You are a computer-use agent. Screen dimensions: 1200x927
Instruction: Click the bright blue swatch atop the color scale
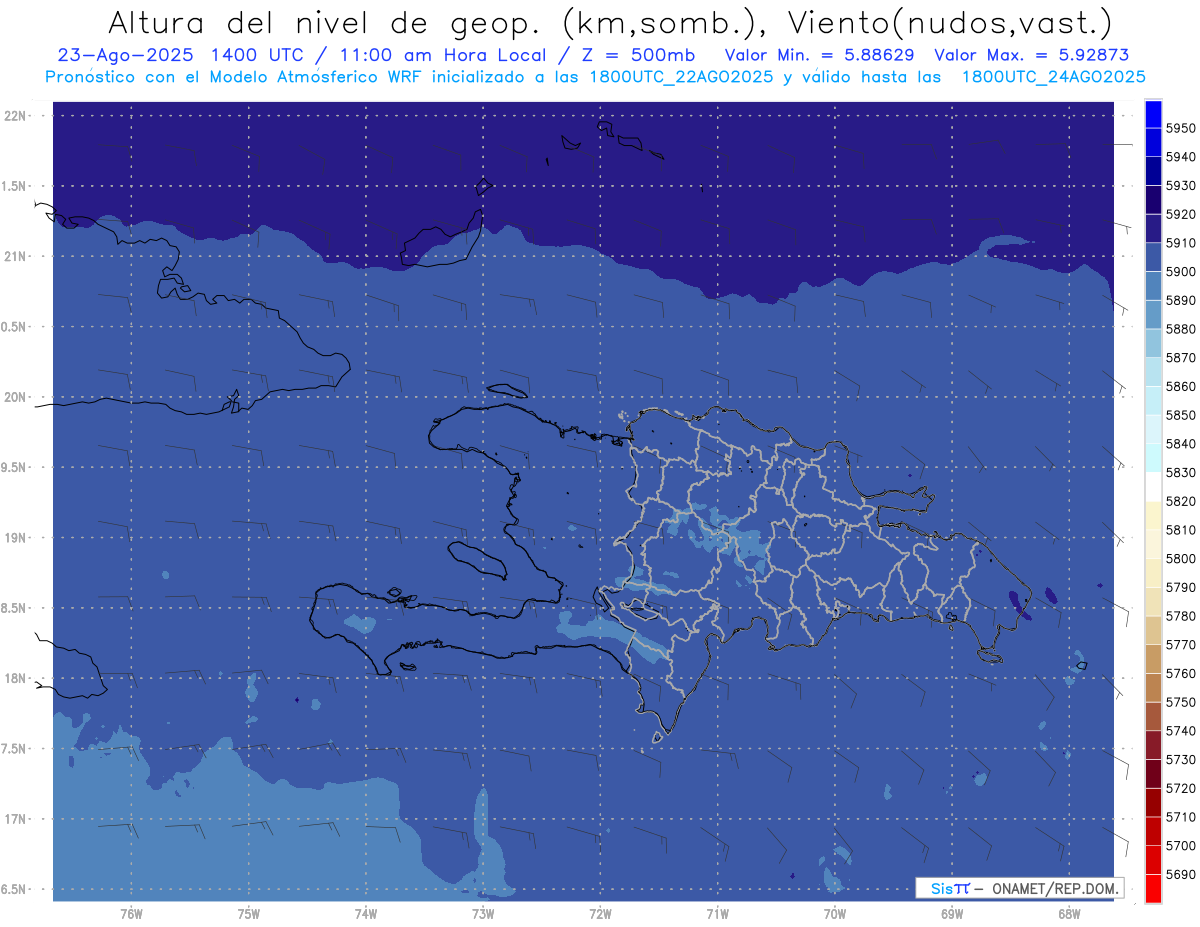point(1152,114)
